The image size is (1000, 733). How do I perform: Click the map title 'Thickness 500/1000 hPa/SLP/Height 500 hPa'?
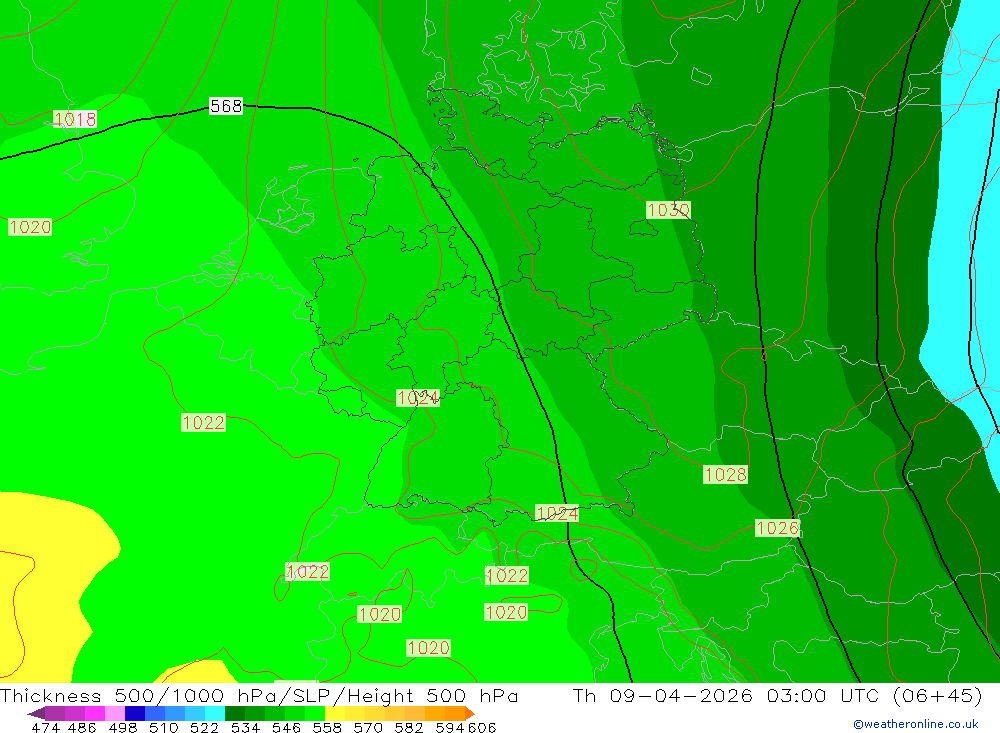click(x=259, y=695)
